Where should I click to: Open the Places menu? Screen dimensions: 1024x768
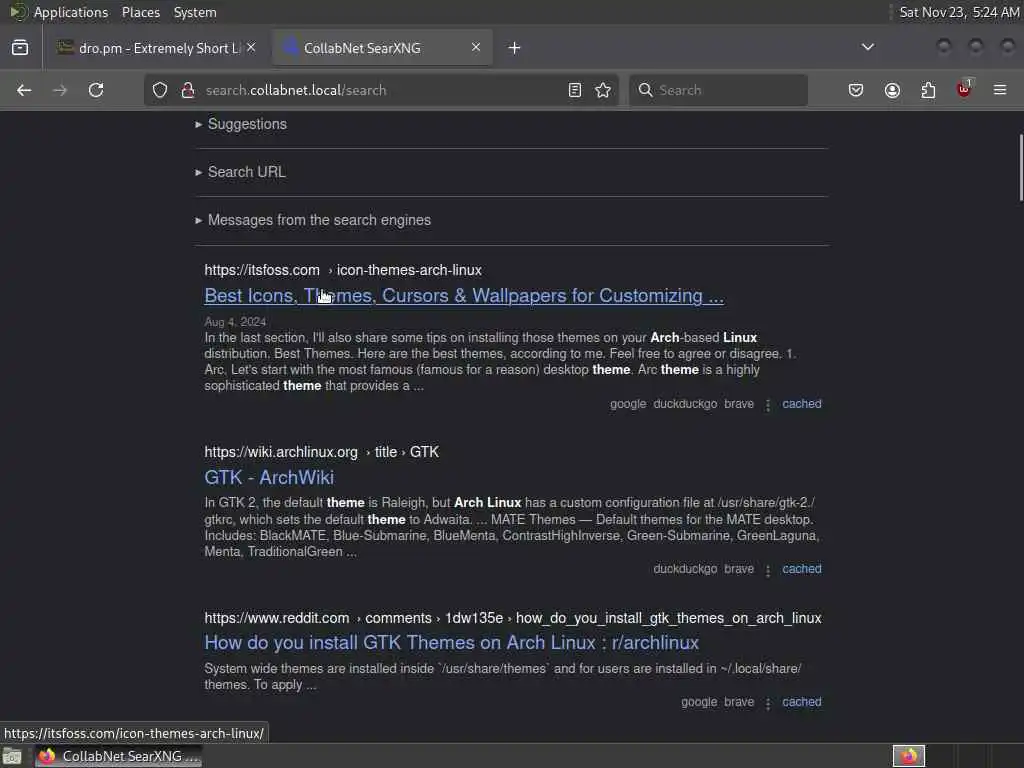coord(141,12)
